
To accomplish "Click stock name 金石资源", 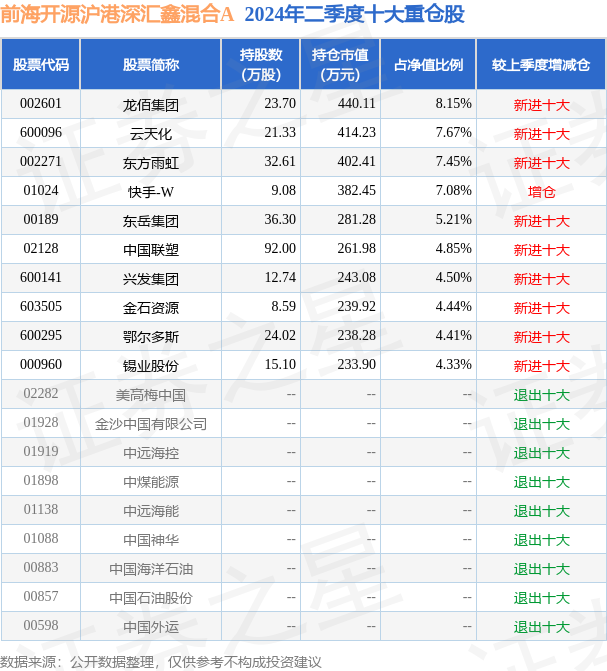I will (151, 308).
